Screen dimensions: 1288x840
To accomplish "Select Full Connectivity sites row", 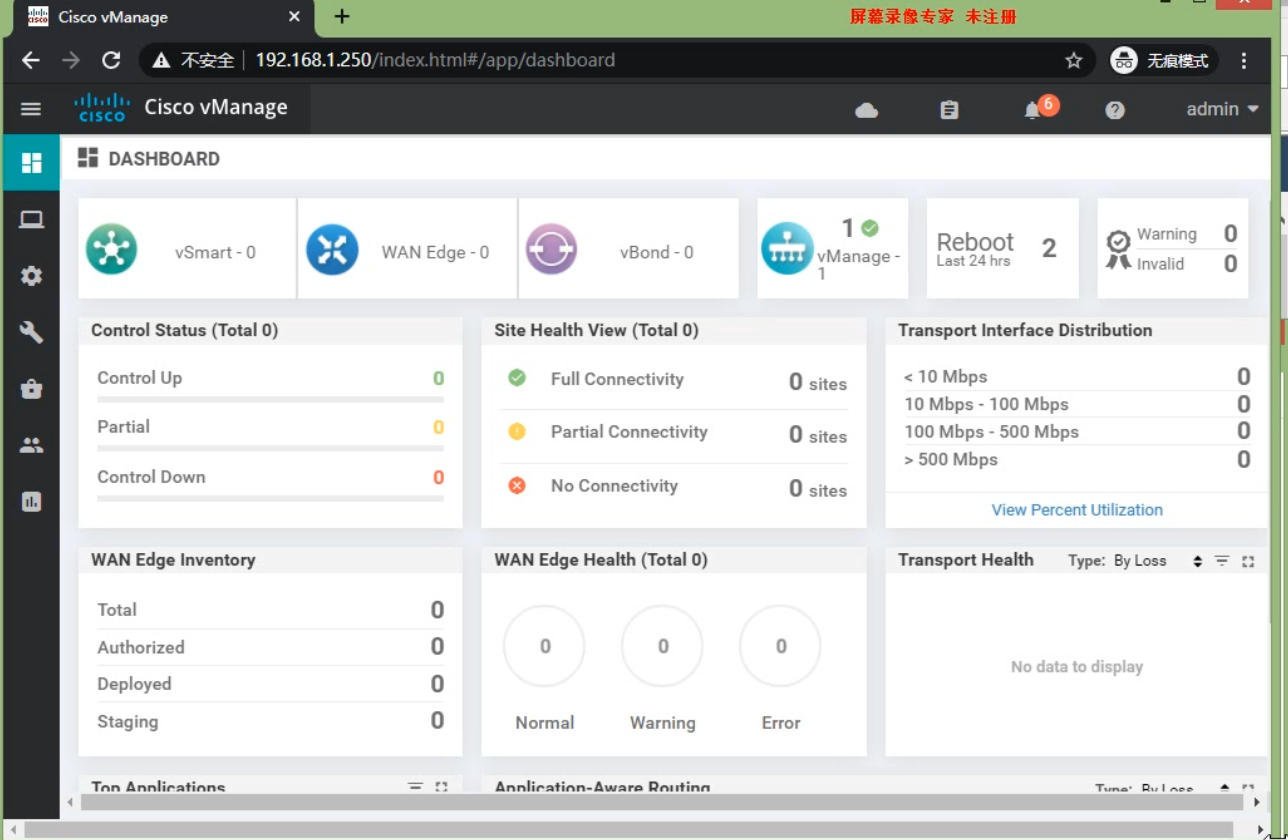I will pyautogui.click(x=674, y=380).
